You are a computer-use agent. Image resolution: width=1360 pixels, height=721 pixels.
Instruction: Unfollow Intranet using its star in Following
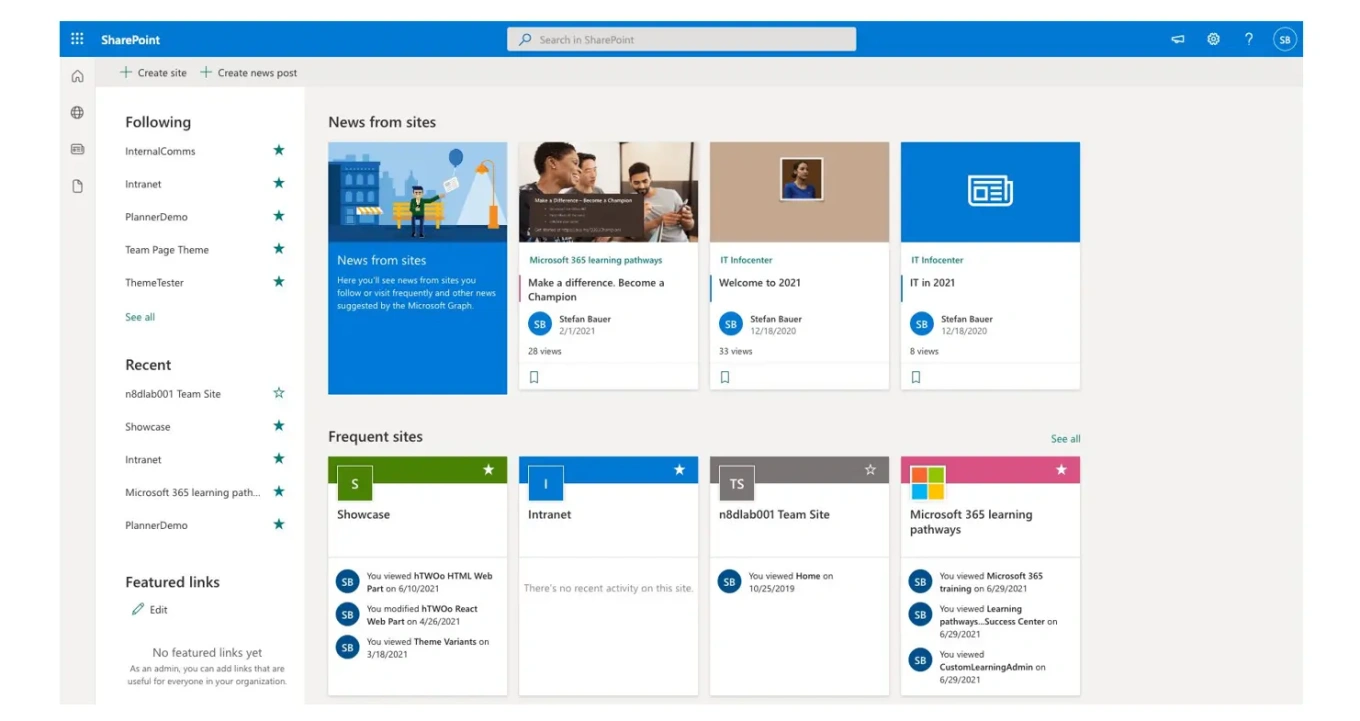click(x=278, y=183)
